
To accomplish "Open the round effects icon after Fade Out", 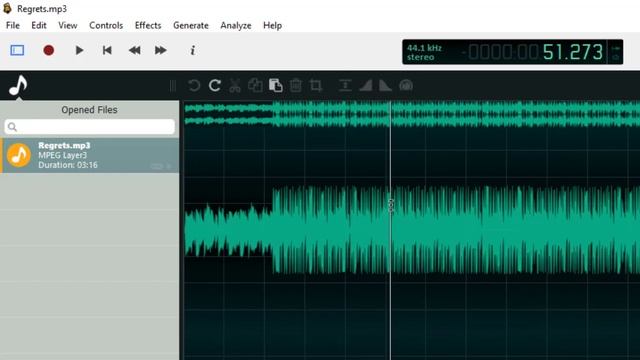I will [x=406, y=85].
